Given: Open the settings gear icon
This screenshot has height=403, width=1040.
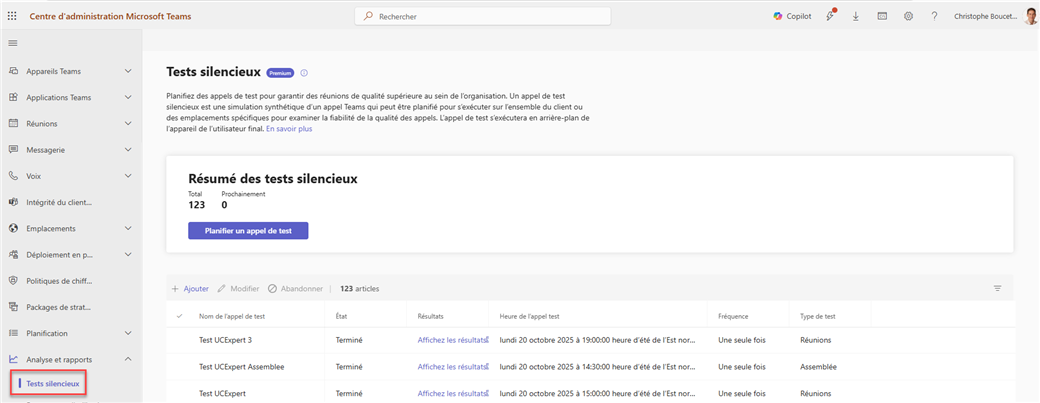Looking at the screenshot, I should click(908, 16).
